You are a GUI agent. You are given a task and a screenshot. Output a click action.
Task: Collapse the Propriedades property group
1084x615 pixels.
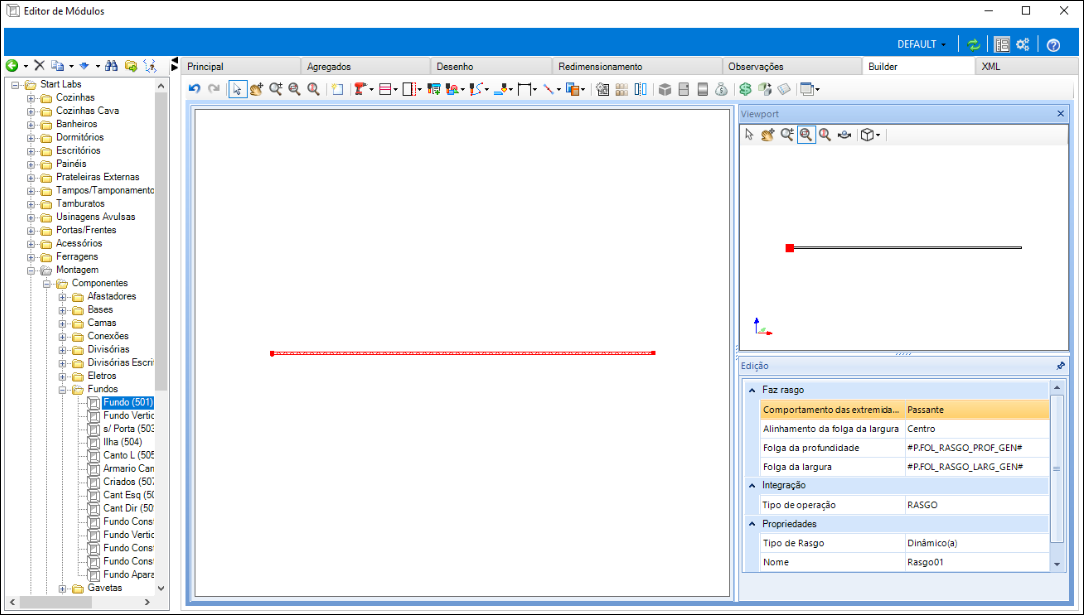(751, 524)
